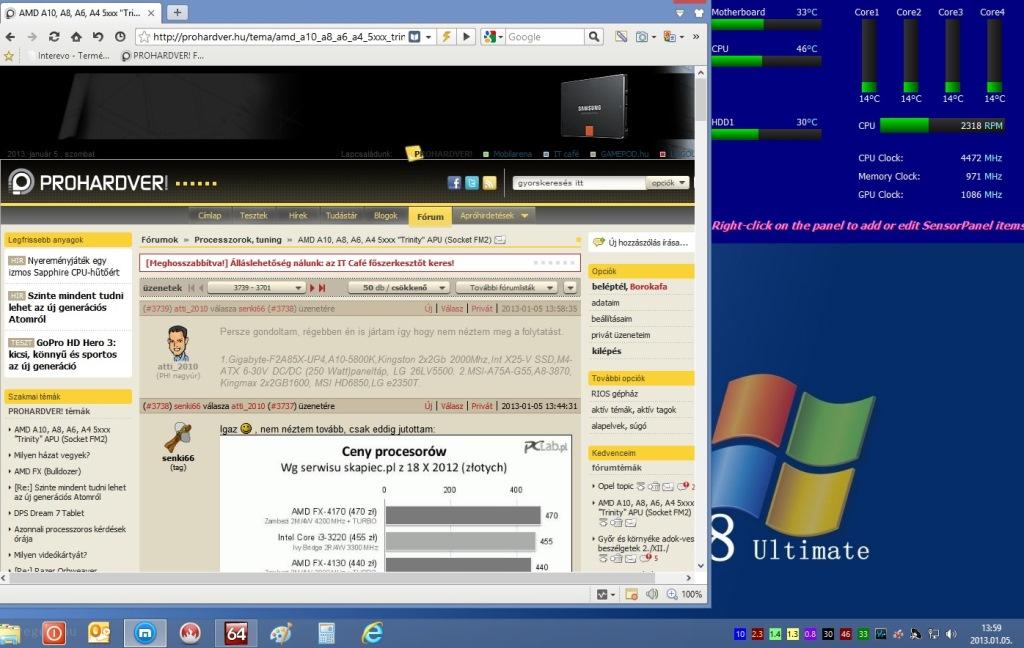The width and height of the screenshot is (1024, 648).
Task: Click small arrow button after További fórumlisták
Action: coord(570,287)
